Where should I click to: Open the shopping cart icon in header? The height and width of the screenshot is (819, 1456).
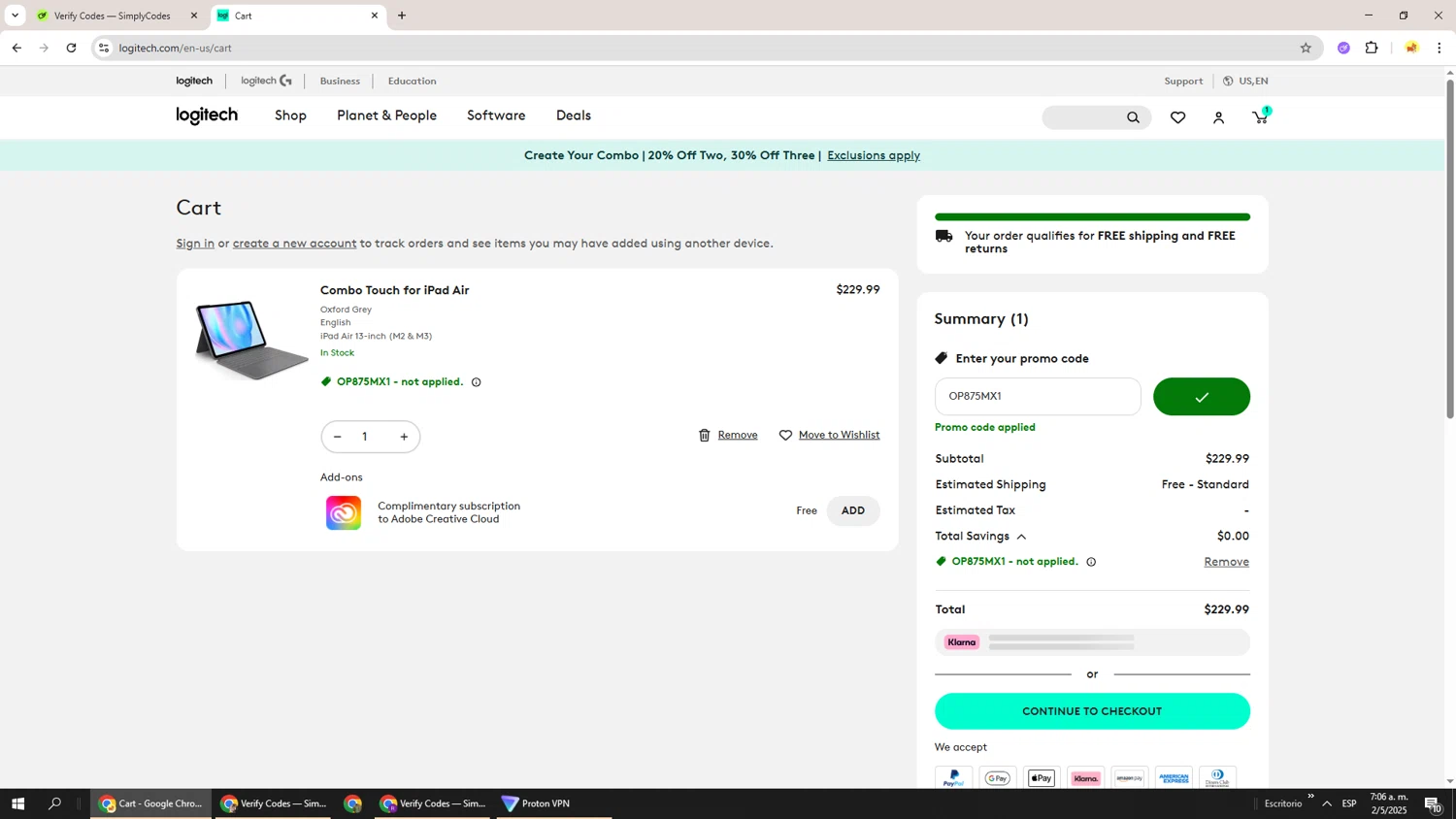tap(1260, 117)
